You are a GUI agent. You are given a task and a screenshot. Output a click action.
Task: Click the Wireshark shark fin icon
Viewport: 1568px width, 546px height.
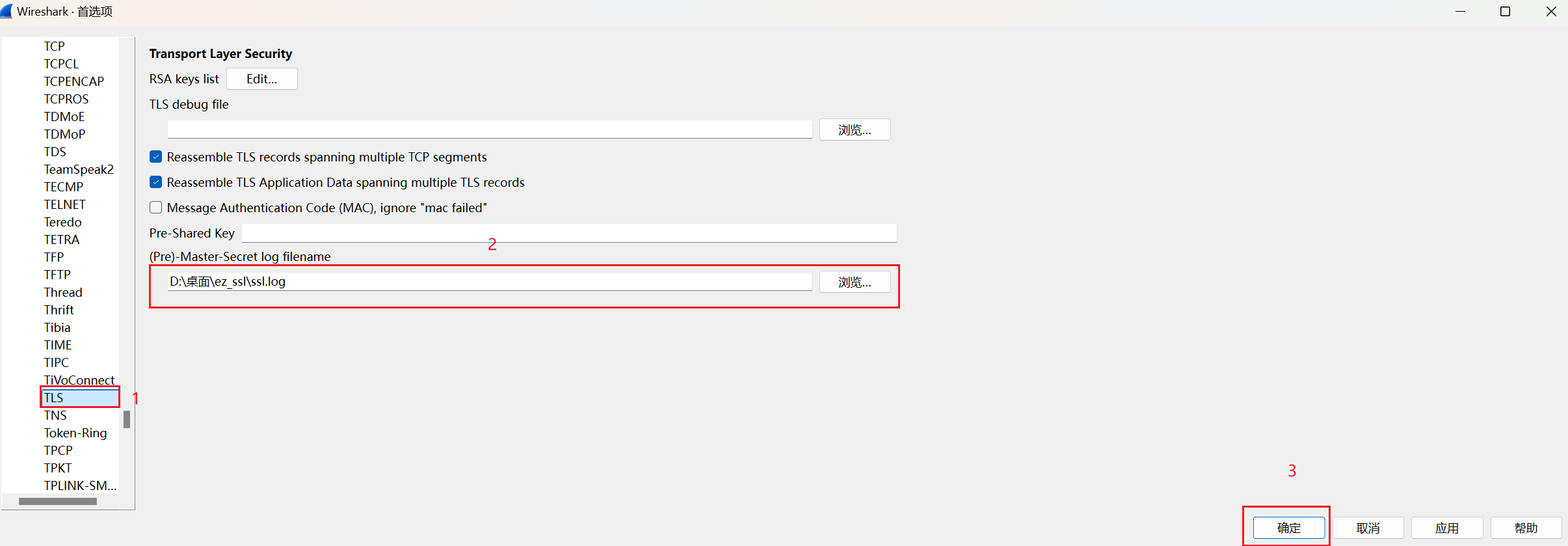click(7, 11)
